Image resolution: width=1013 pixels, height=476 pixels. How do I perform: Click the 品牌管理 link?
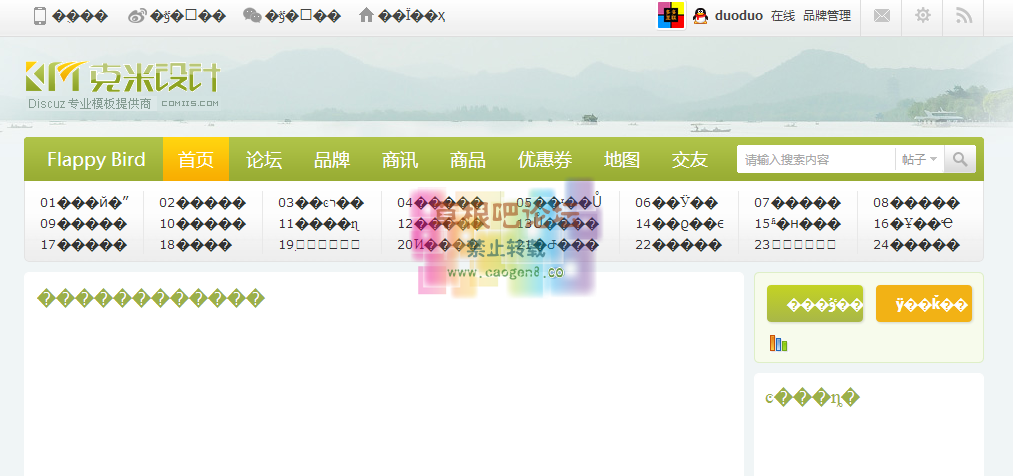coord(826,16)
